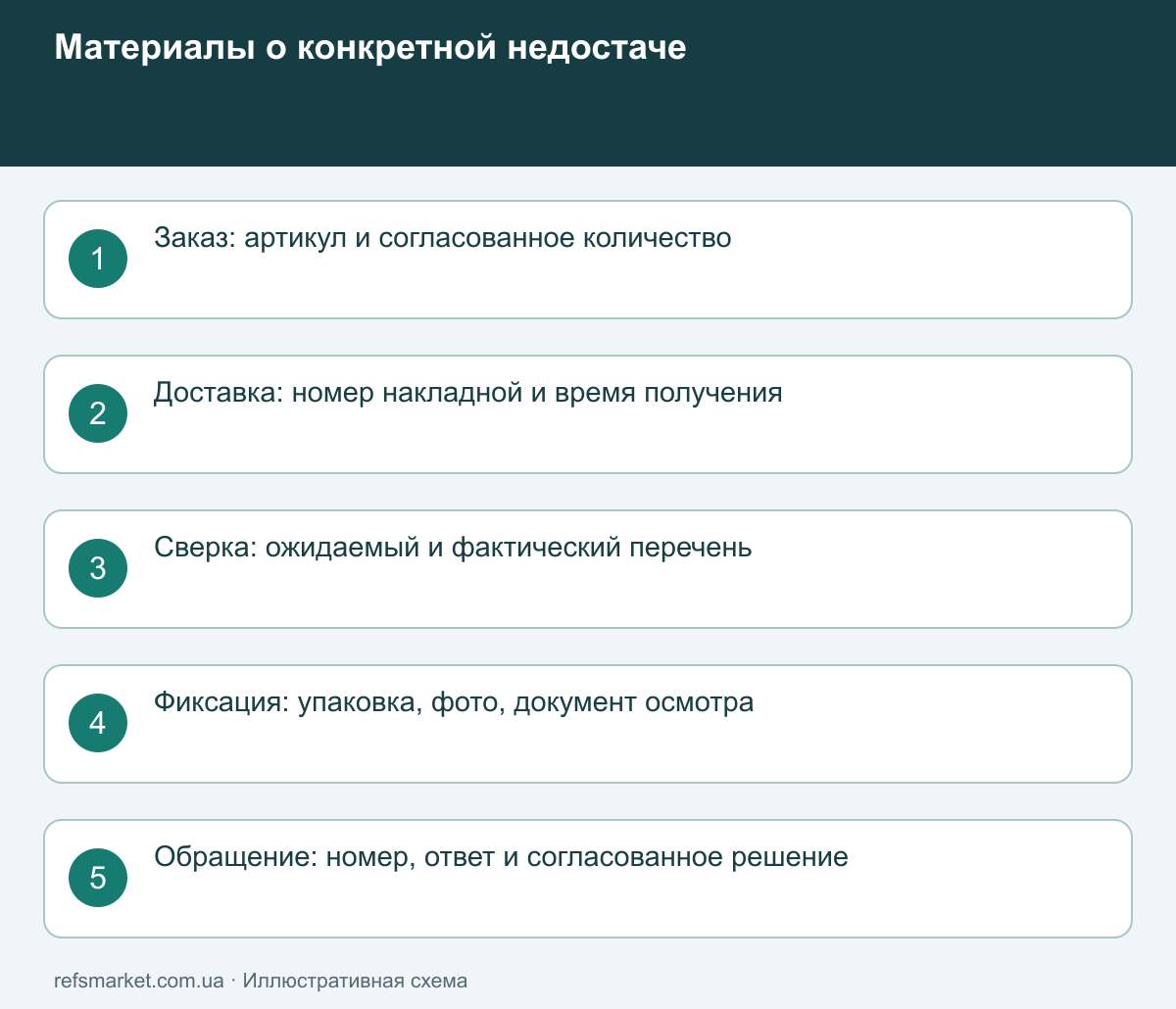The width and height of the screenshot is (1176, 1009).
Task: Click text "Сверка: ожидаемый и фактический перечень"
Action: pyautogui.click(x=453, y=548)
